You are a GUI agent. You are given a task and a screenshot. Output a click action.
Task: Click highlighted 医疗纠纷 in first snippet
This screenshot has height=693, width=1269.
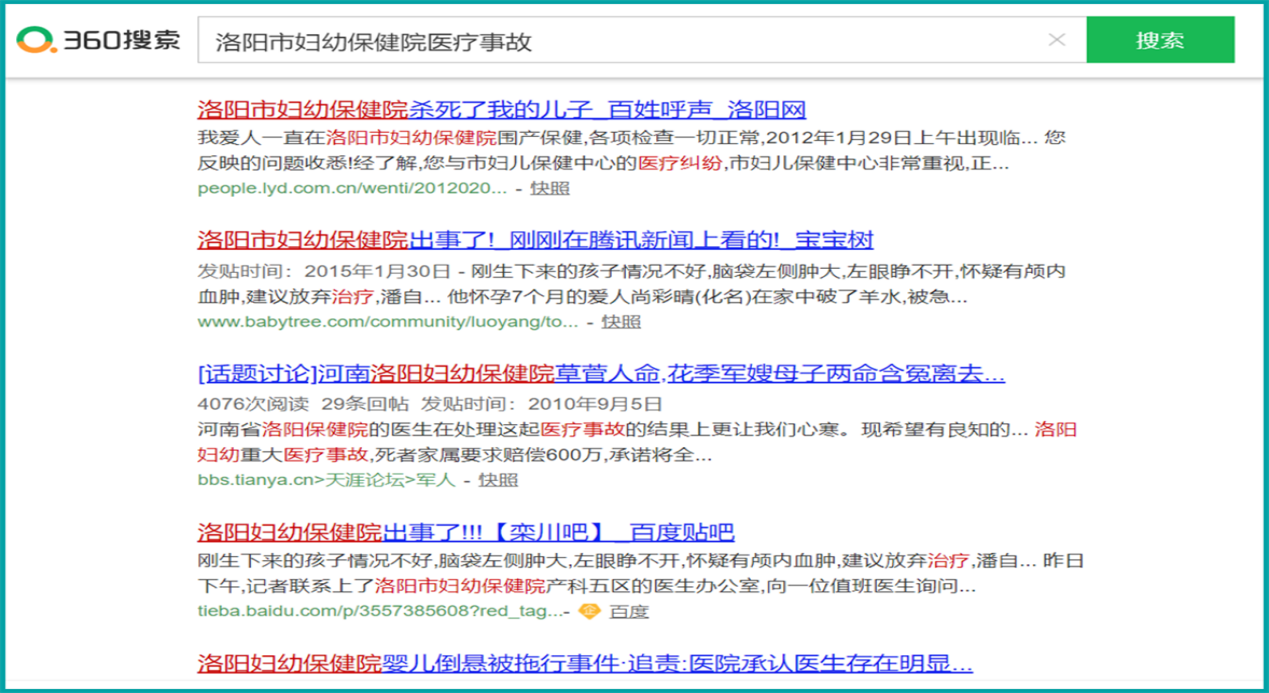tap(680, 163)
